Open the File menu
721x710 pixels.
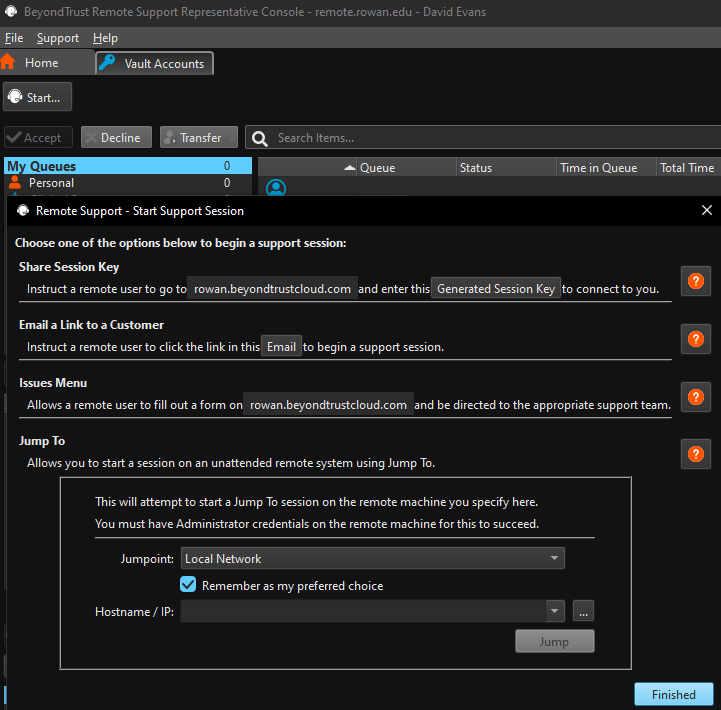click(14, 38)
